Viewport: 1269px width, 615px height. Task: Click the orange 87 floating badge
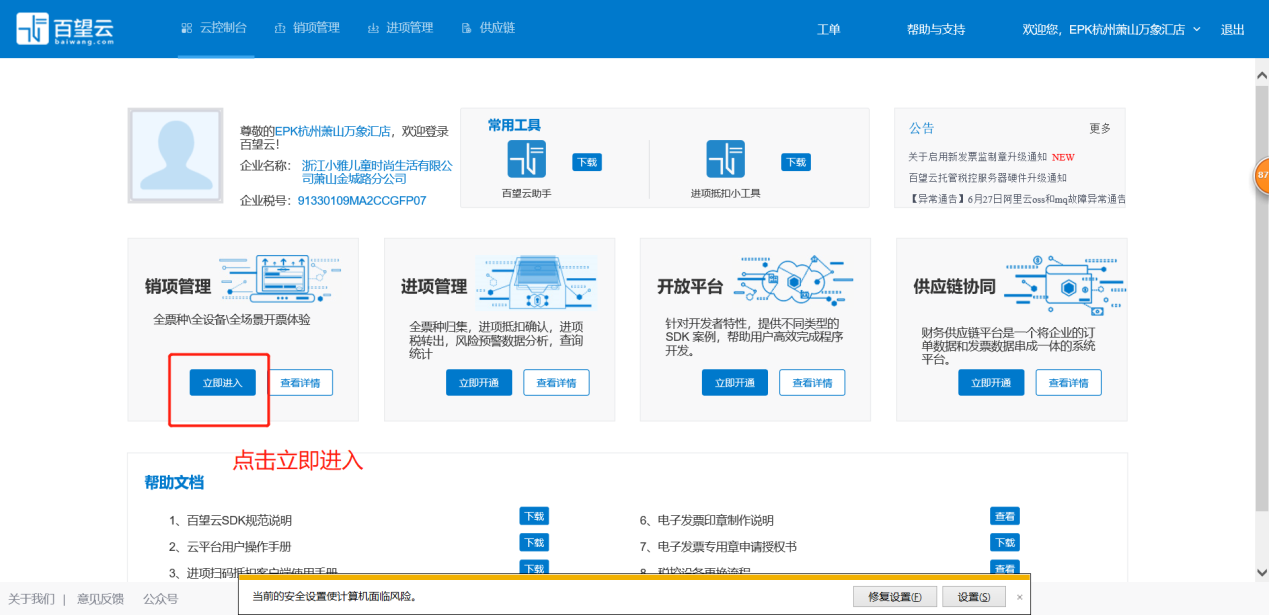pos(1261,175)
